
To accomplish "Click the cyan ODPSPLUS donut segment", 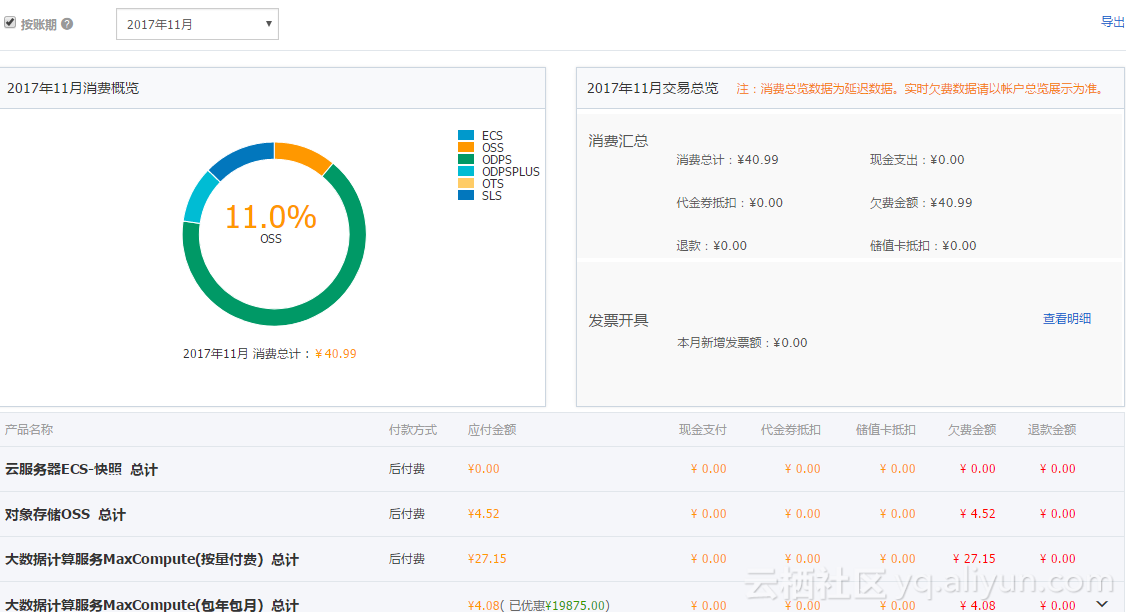I will (x=200, y=197).
